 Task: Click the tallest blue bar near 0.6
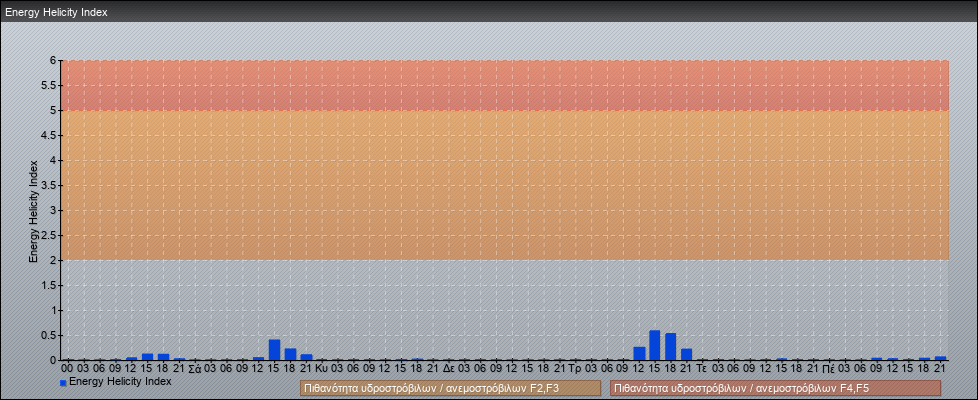654,345
